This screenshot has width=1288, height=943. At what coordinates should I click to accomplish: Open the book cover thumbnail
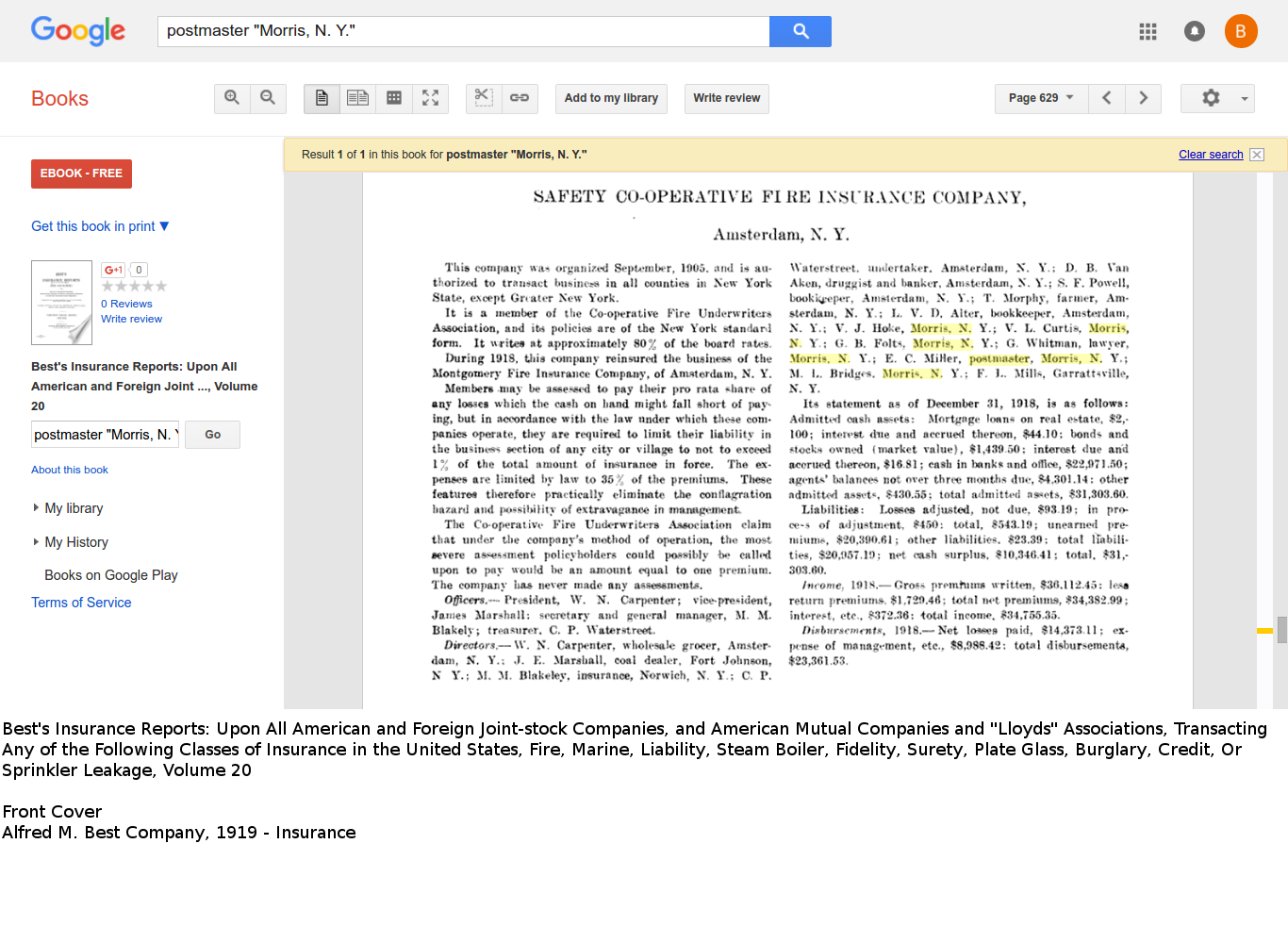pyautogui.click(x=61, y=302)
